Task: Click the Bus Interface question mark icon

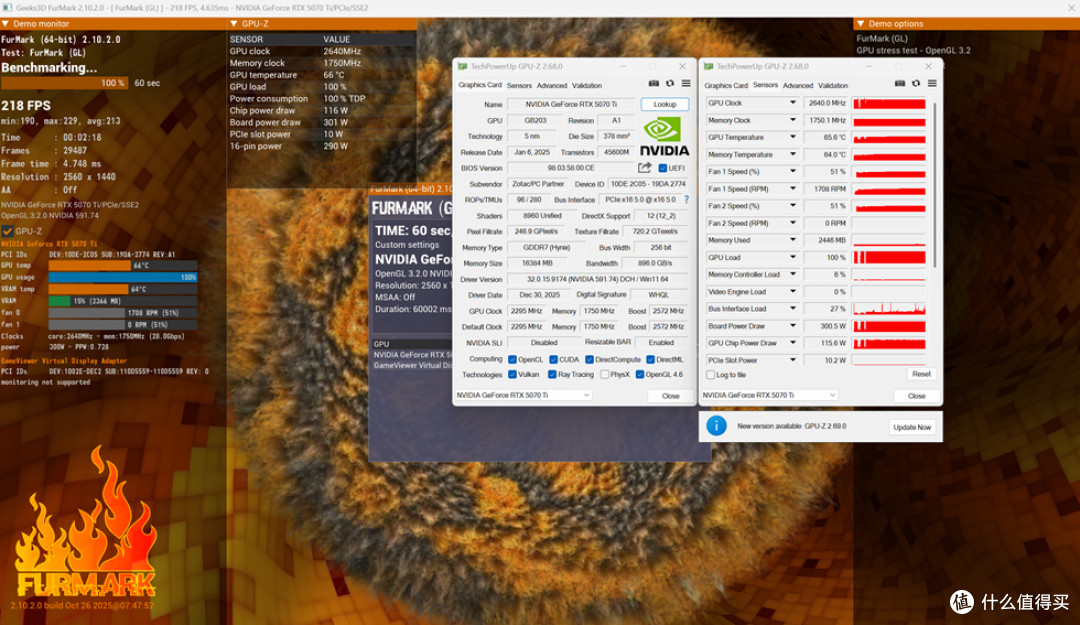Action: click(686, 199)
